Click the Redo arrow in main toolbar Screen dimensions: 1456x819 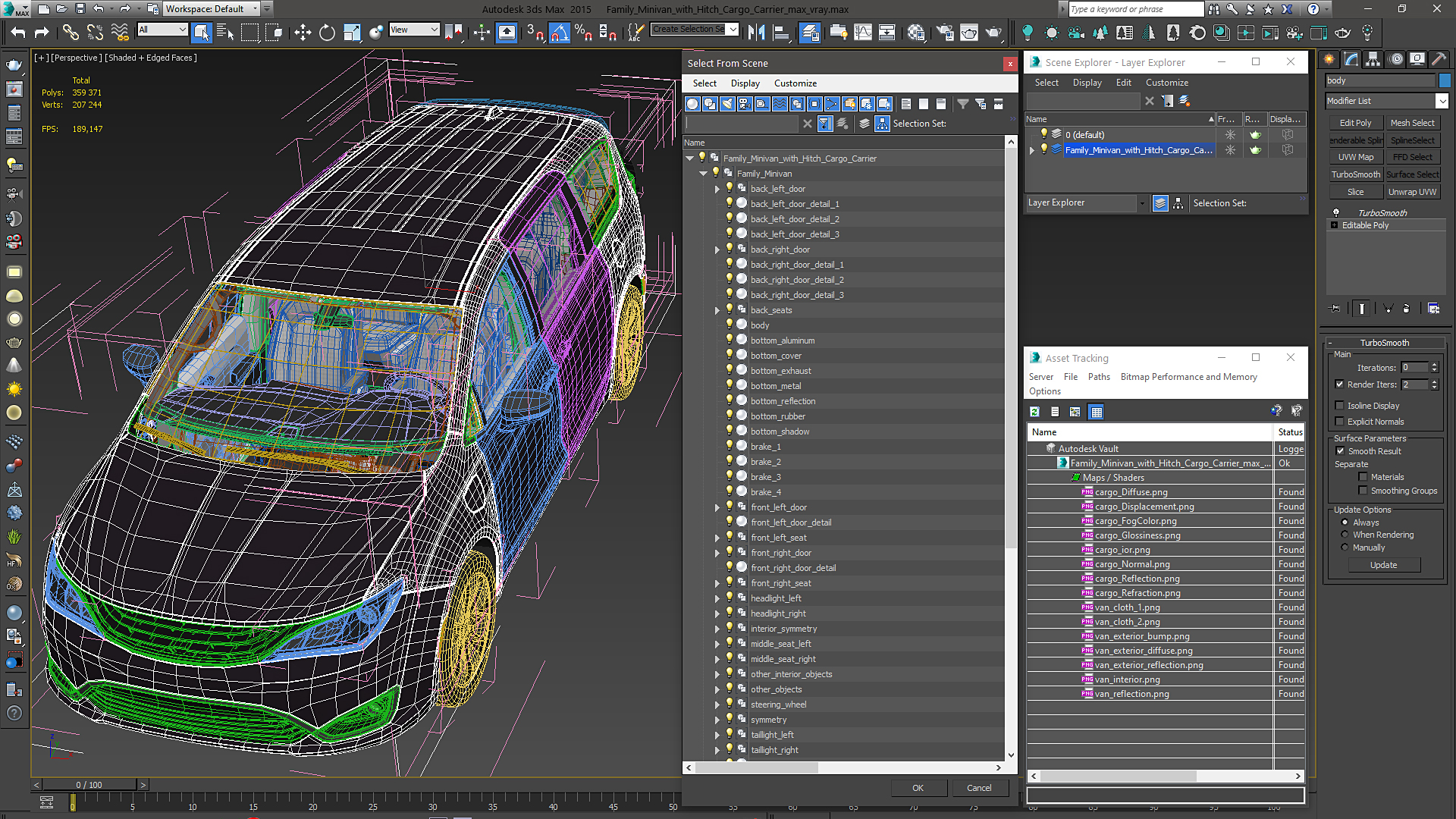[42, 32]
